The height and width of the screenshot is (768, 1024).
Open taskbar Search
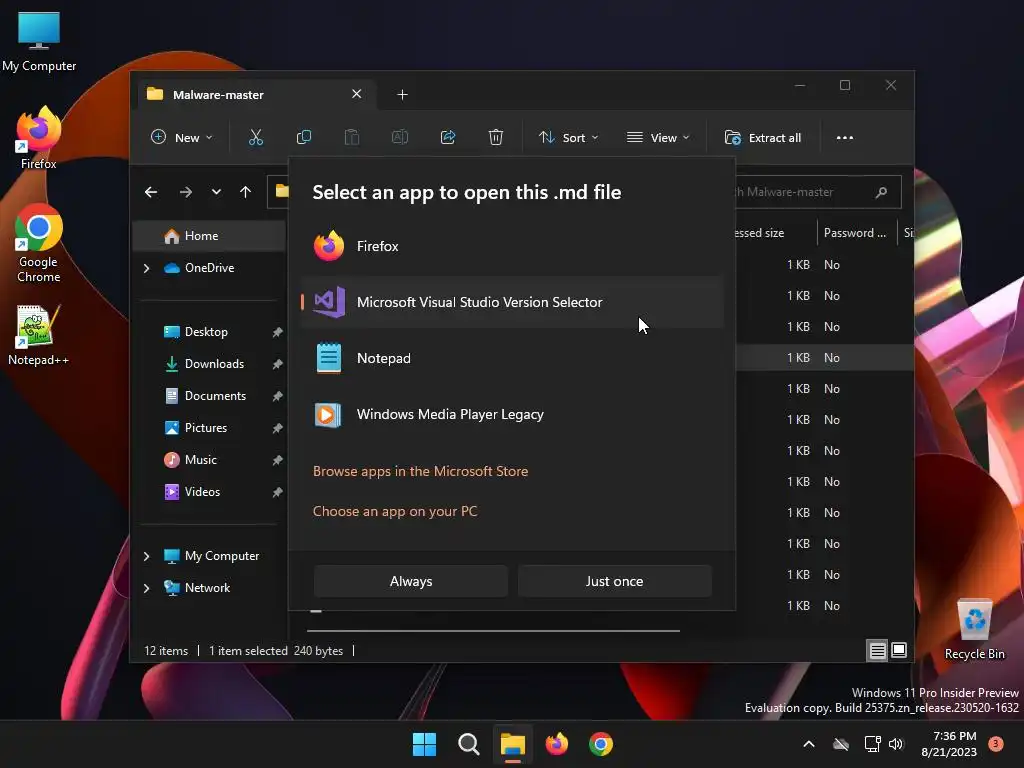(x=469, y=744)
